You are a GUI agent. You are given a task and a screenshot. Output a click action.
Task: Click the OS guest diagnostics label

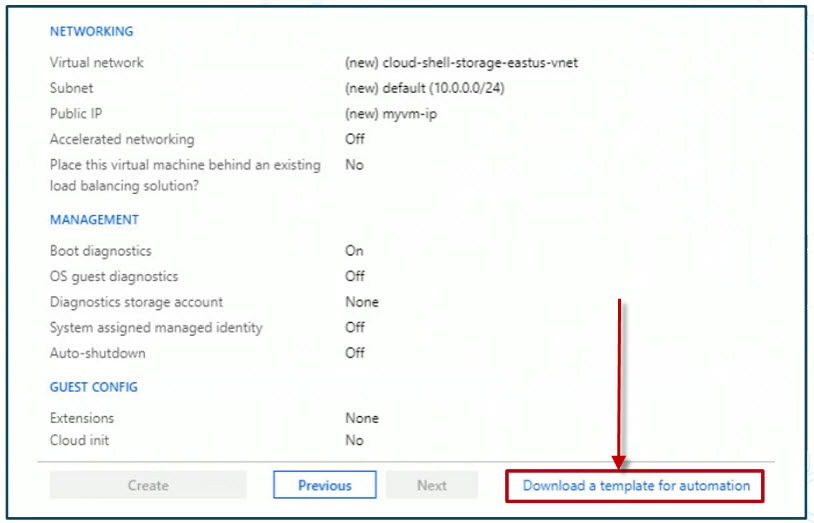pyautogui.click(x=114, y=276)
